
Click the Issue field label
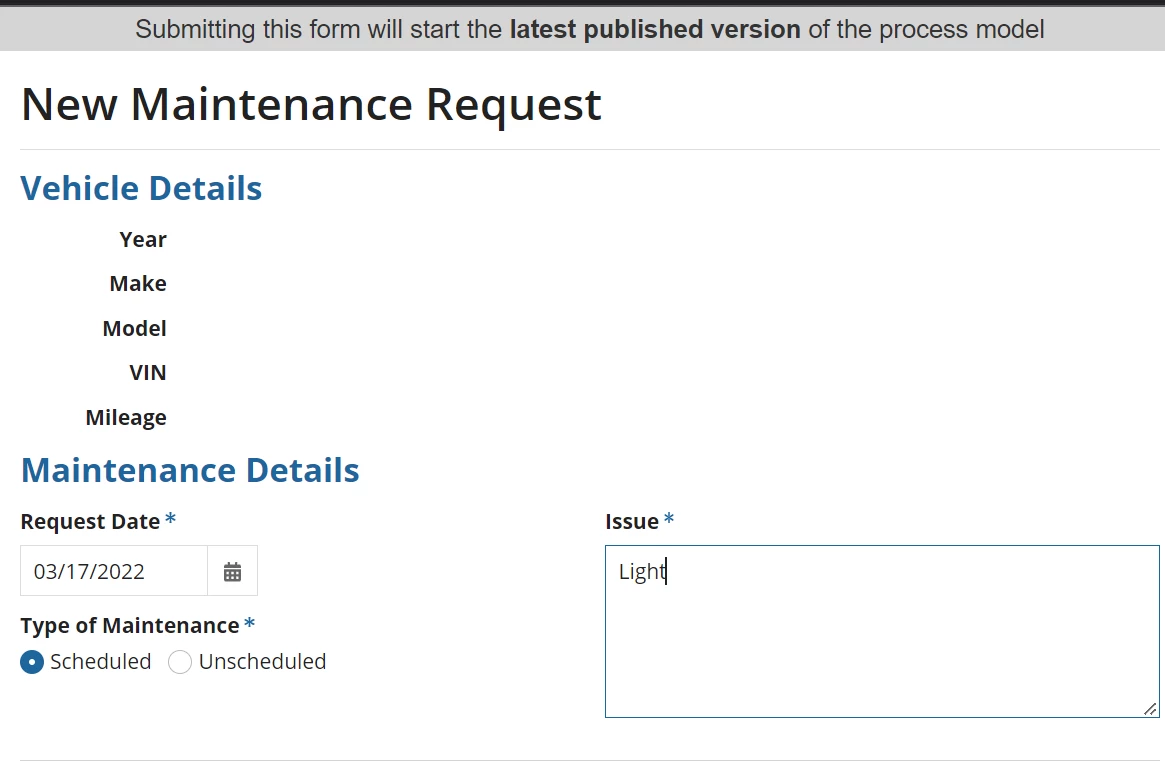(x=632, y=522)
